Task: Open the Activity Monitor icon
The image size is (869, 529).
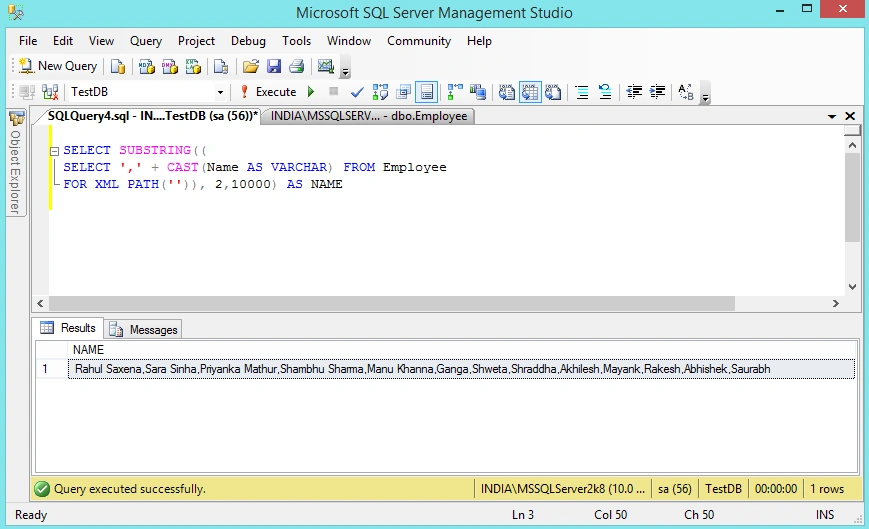Action: coord(325,66)
